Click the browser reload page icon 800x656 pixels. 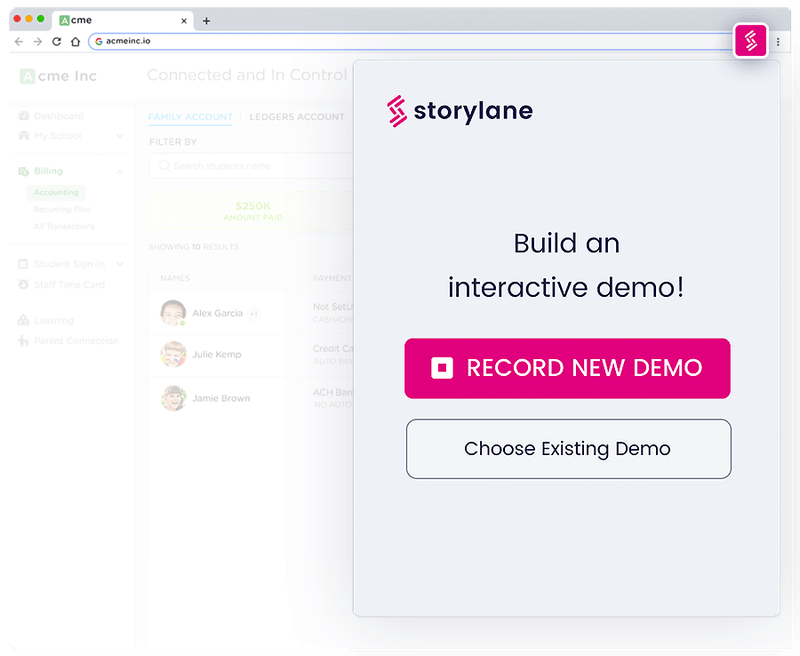57,42
